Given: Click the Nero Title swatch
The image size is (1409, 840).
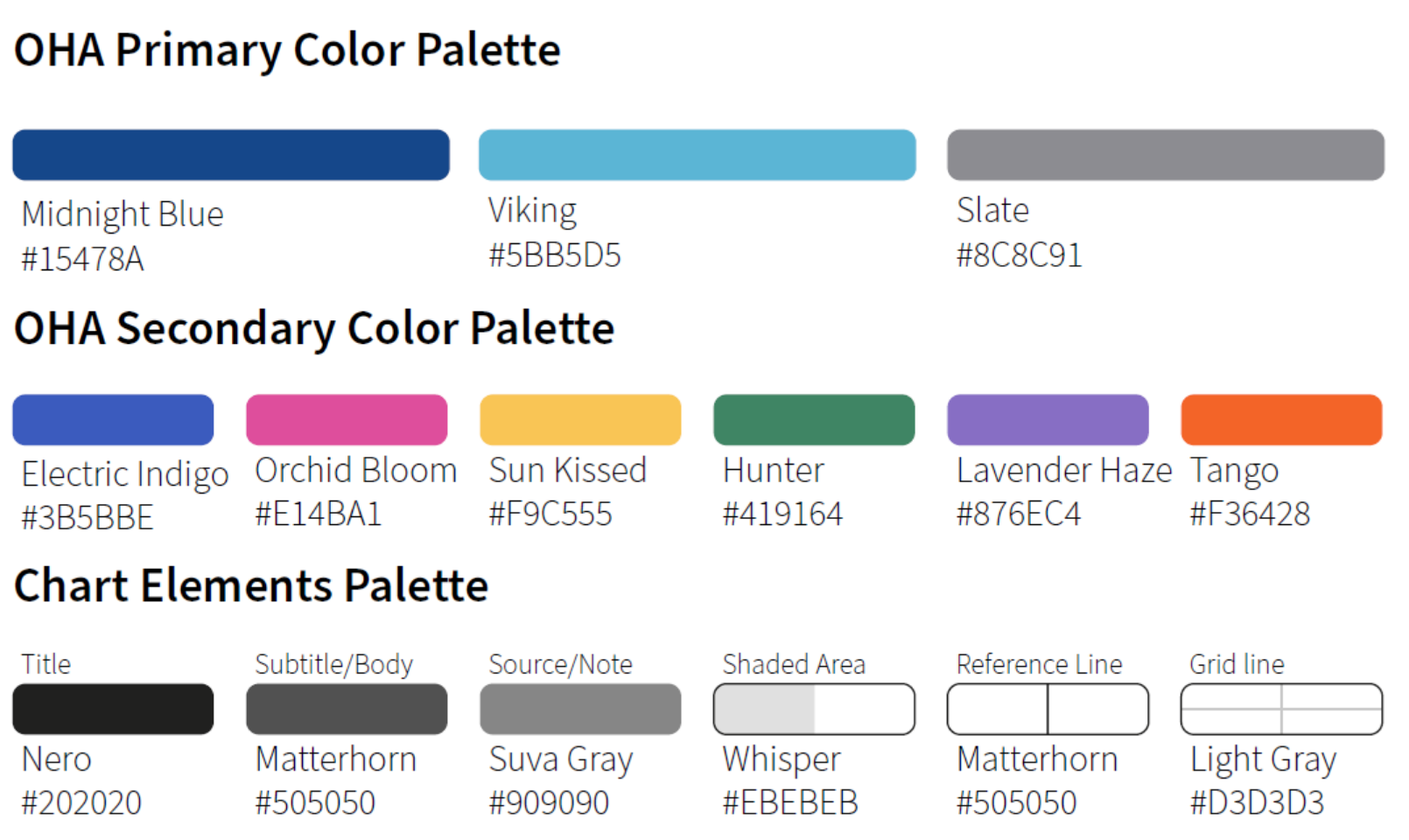Looking at the screenshot, I should tap(113, 709).
